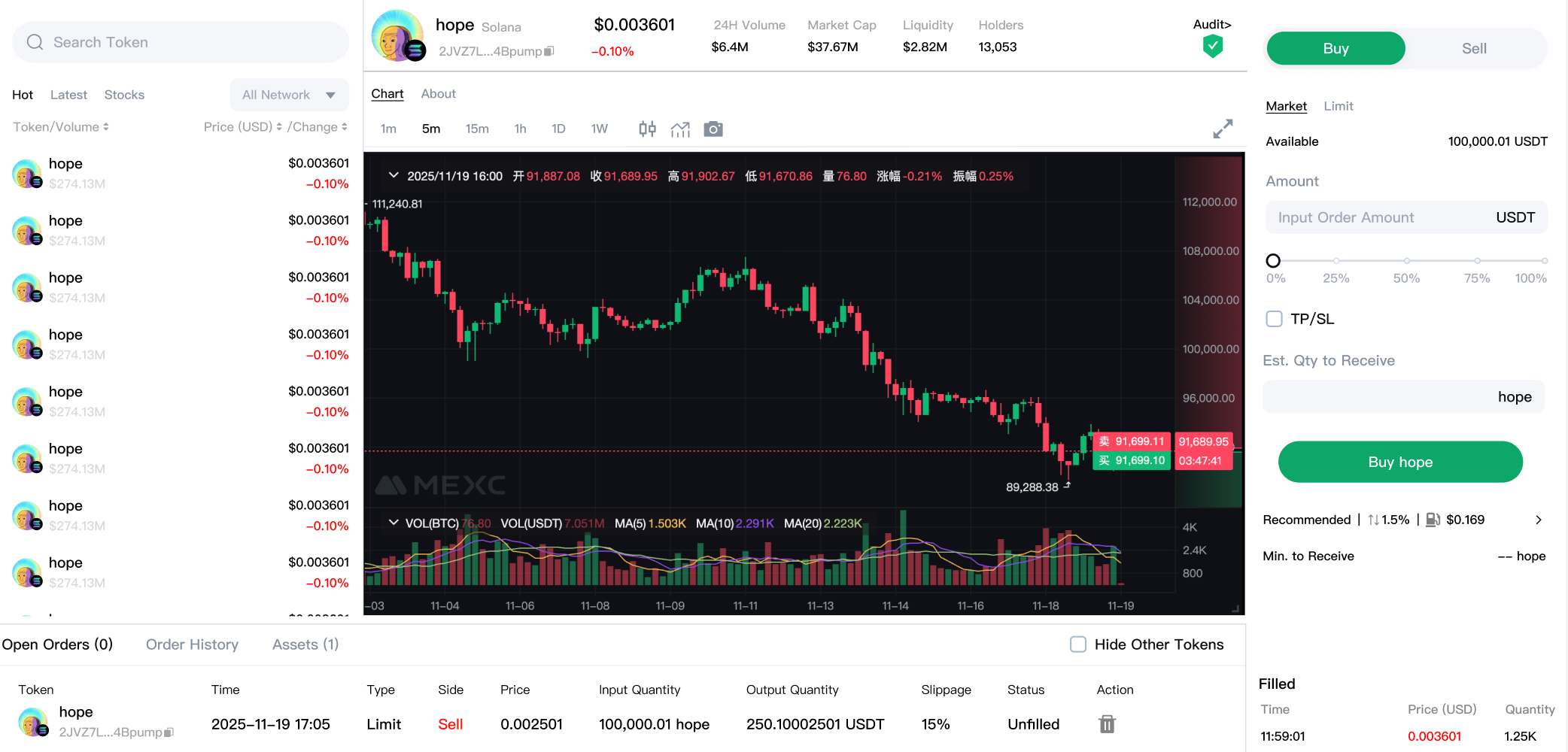Expand the chart to fullscreen

pos(1223,129)
